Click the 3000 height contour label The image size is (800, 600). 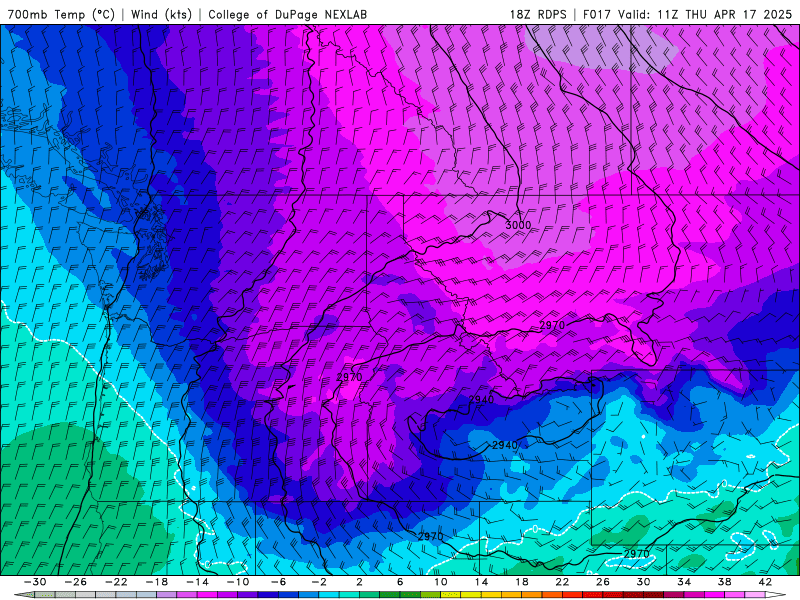click(518, 225)
